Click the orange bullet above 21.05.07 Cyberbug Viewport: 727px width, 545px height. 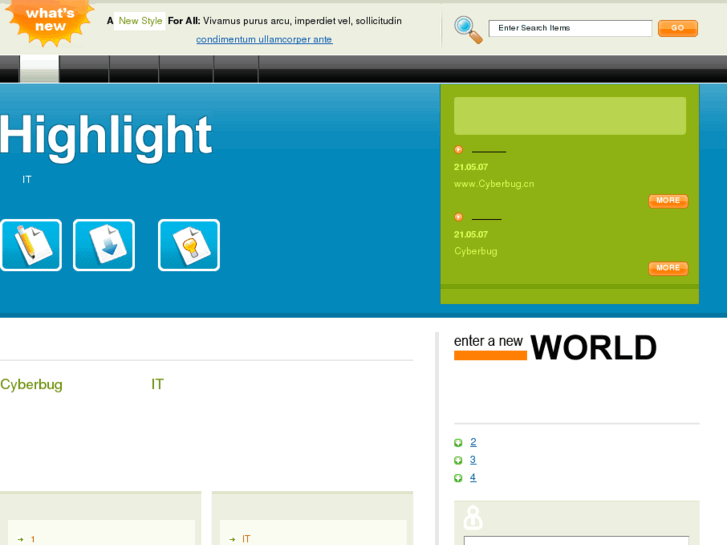[x=458, y=217]
